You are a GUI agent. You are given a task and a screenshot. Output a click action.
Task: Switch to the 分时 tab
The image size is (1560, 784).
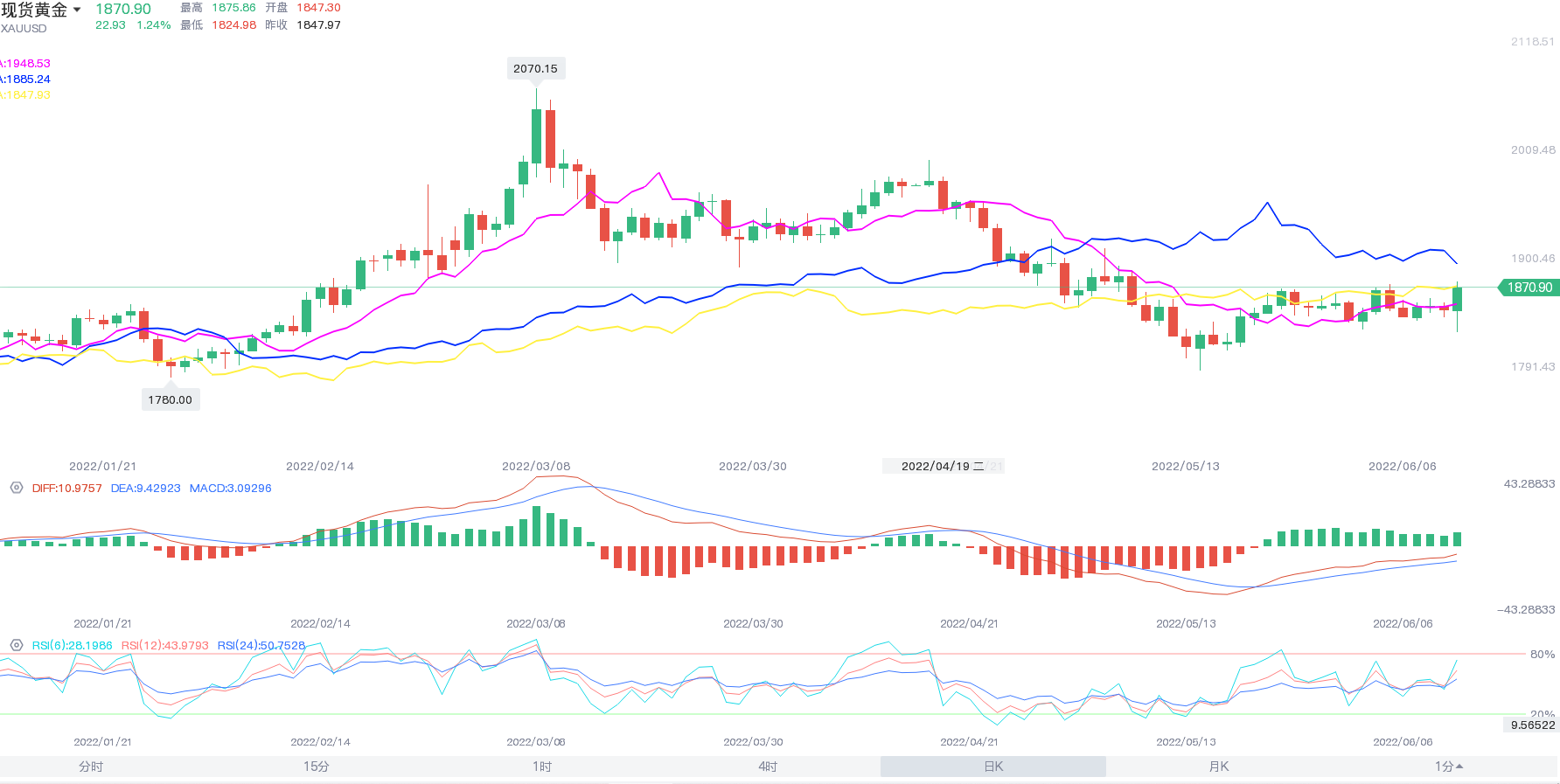pos(91,767)
